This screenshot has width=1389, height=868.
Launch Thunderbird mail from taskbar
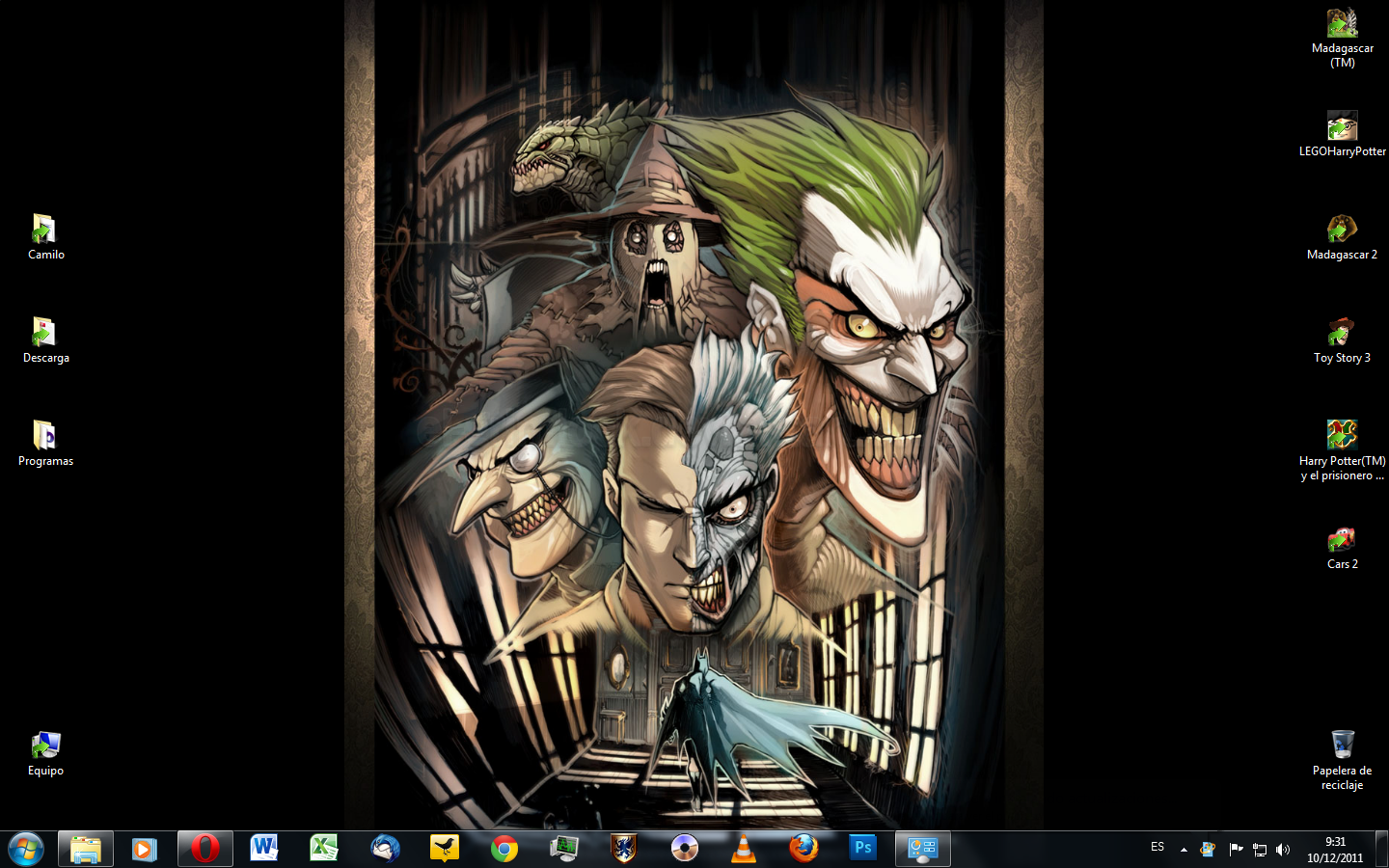coord(385,849)
